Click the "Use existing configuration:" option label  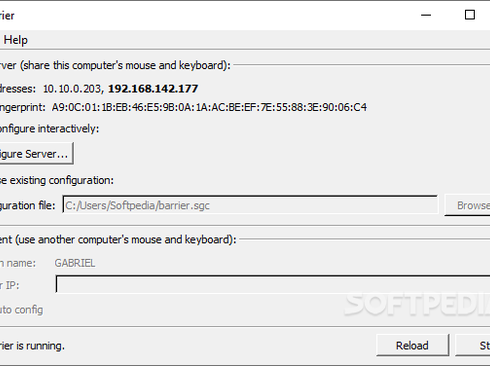point(57,180)
